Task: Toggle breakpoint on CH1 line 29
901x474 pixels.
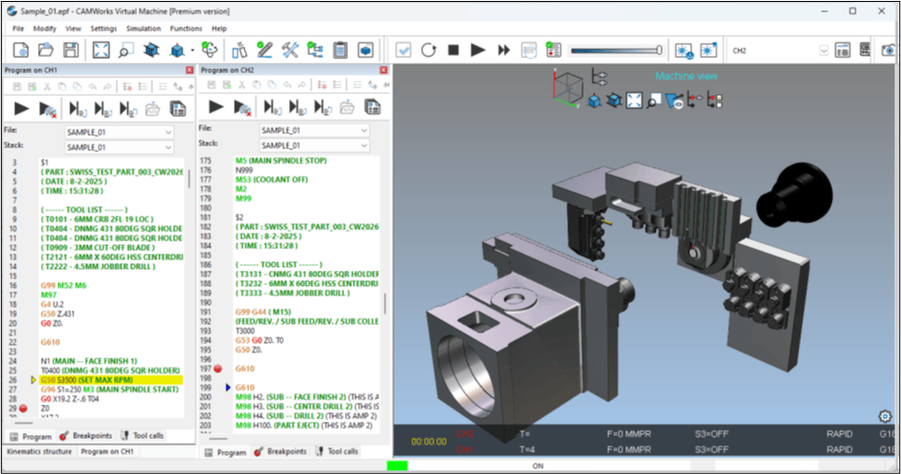Action: (x=23, y=409)
